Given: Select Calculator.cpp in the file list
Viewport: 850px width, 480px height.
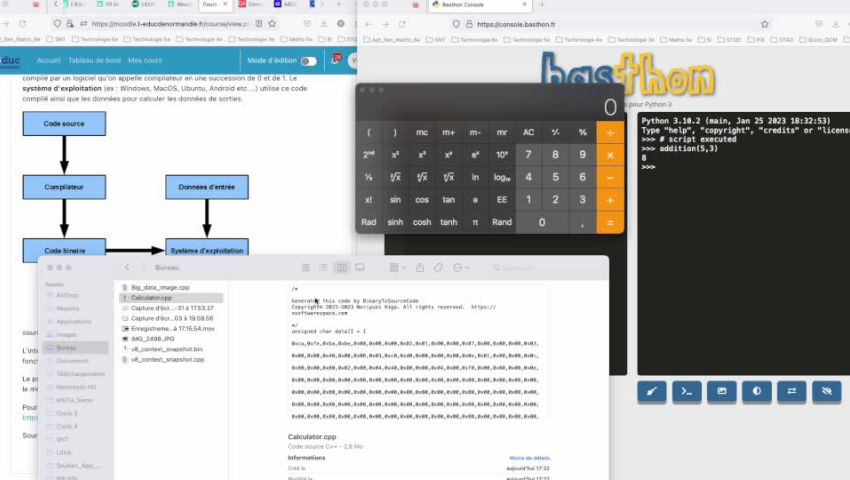Looking at the screenshot, I should click(x=152, y=298).
